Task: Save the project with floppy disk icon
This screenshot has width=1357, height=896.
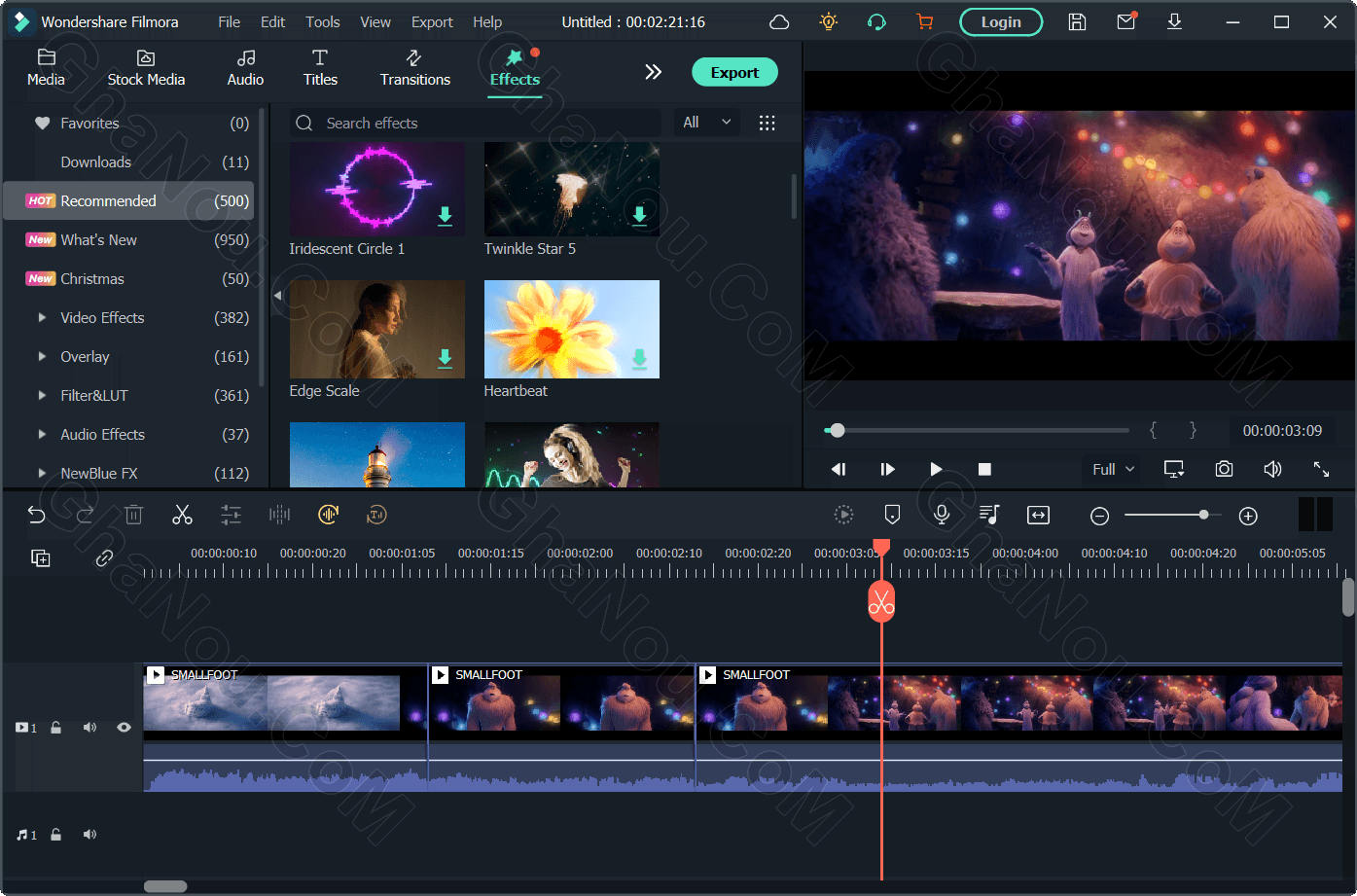Action: [x=1077, y=21]
